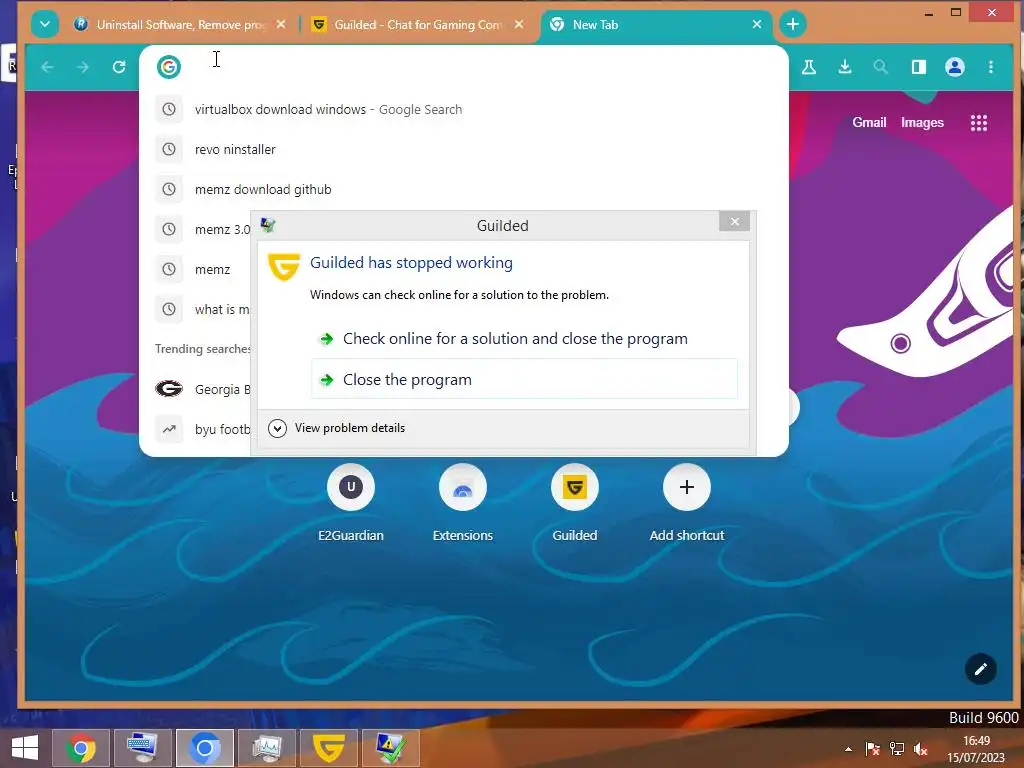
Task: Open Windows Start button
Action: pyautogui.click(x=25, y=748)
